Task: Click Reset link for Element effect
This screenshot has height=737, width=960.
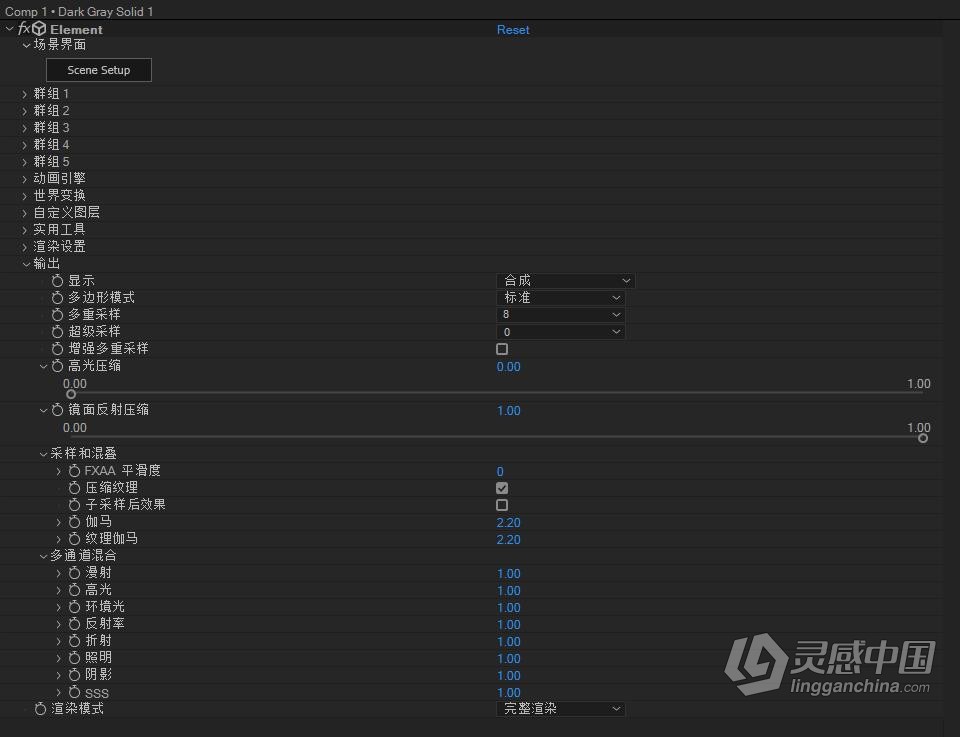Action: (x=513, y=29)
